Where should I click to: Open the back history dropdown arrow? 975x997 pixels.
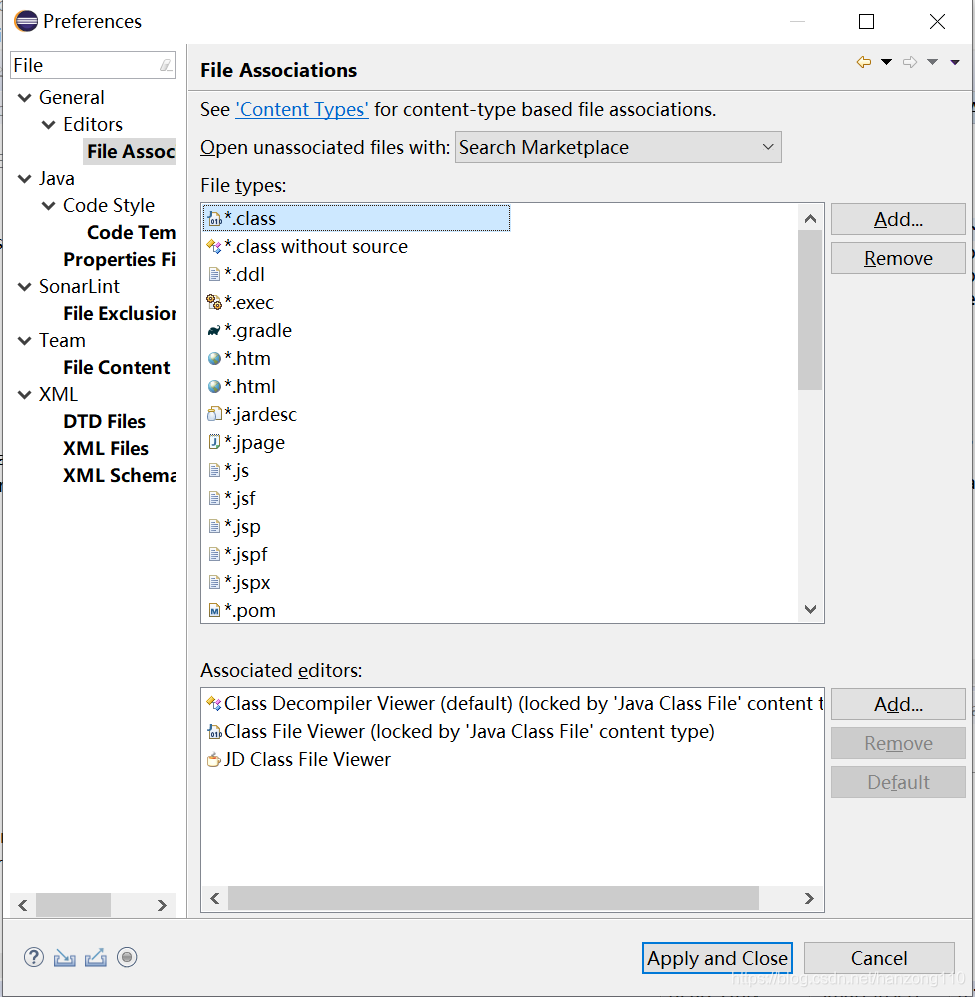click(885, 61)
